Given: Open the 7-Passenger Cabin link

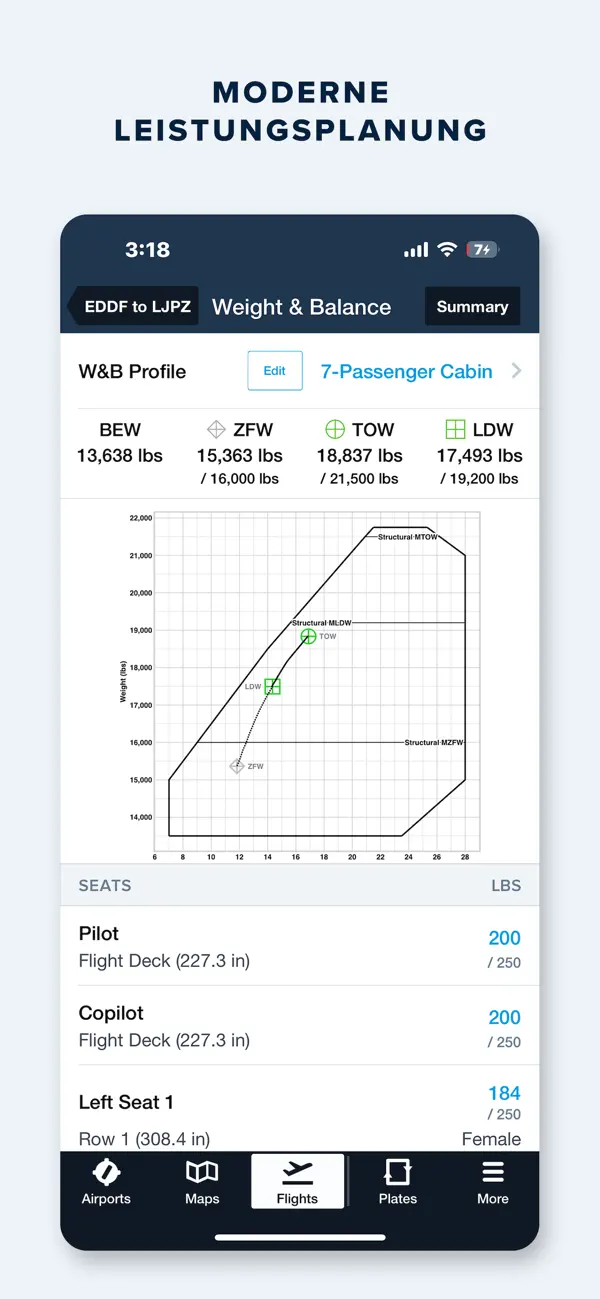Looking at the screenshot, I should pyautogui.click(x=406, y=371).
